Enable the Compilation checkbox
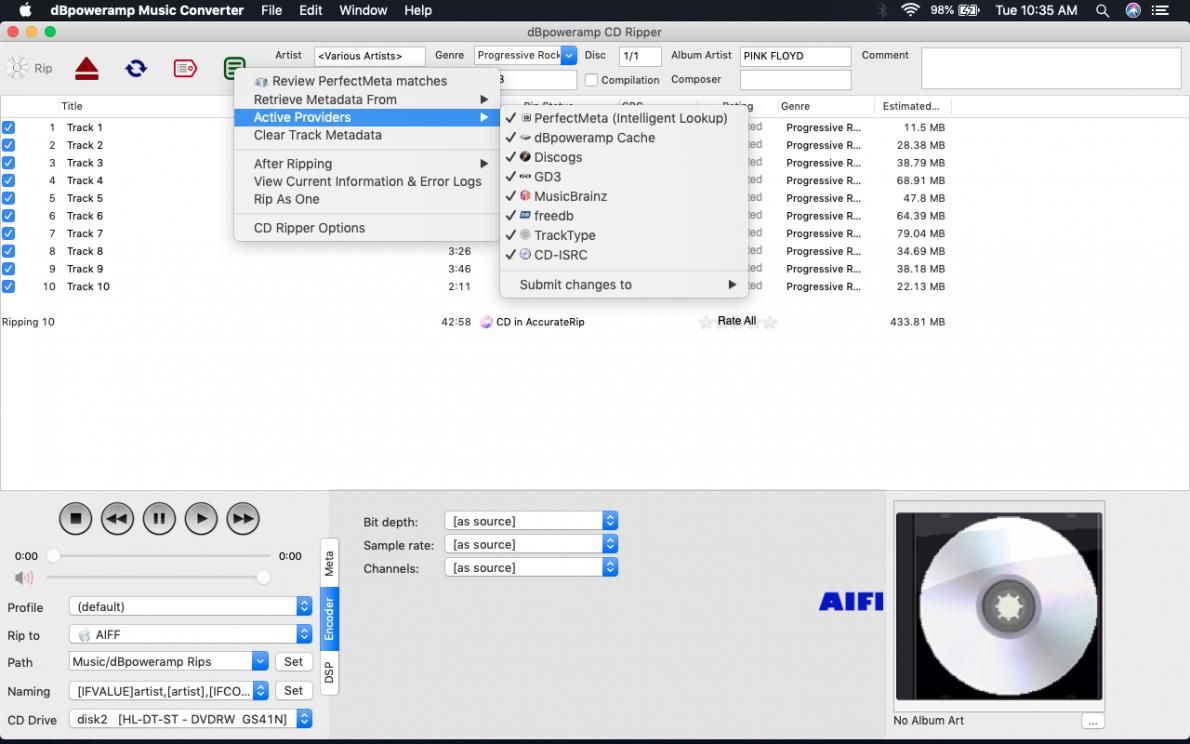Image resolution: width=1190 pixels, height=744 pixels. (x=592, y=80)
